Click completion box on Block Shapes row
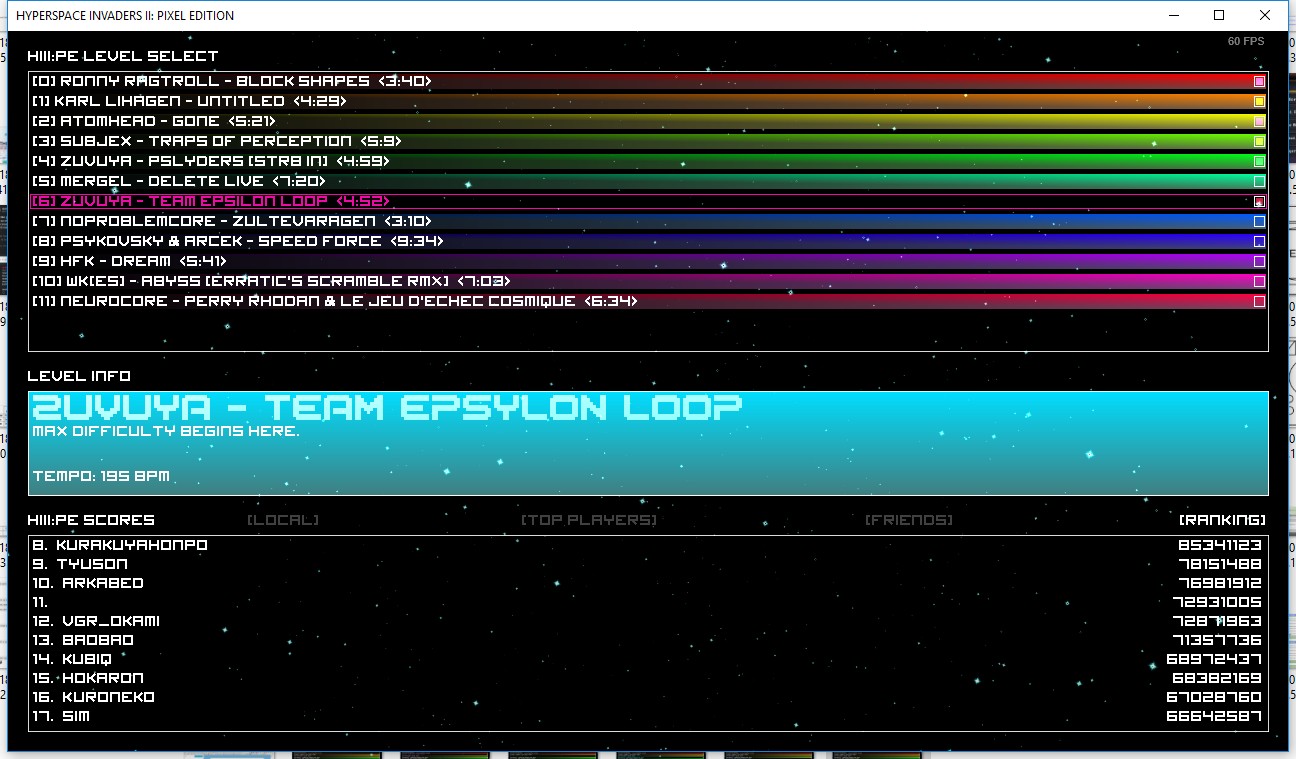Viewport: 1296px width, 759px height. pyautogui.click(x=1259, y=81)
